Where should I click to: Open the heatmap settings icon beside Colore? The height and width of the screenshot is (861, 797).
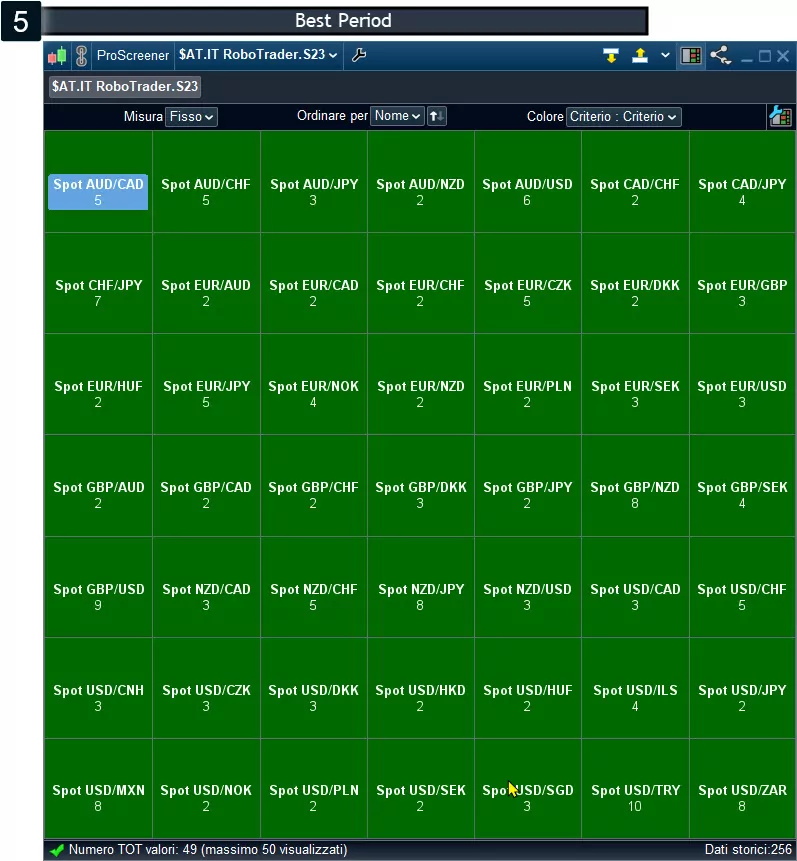tap(780, 116)
